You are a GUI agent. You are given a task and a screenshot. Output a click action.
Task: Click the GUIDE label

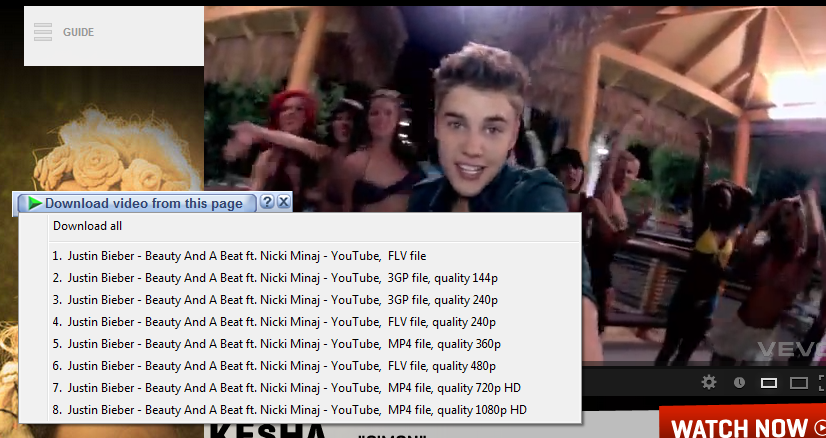(78, 32)
